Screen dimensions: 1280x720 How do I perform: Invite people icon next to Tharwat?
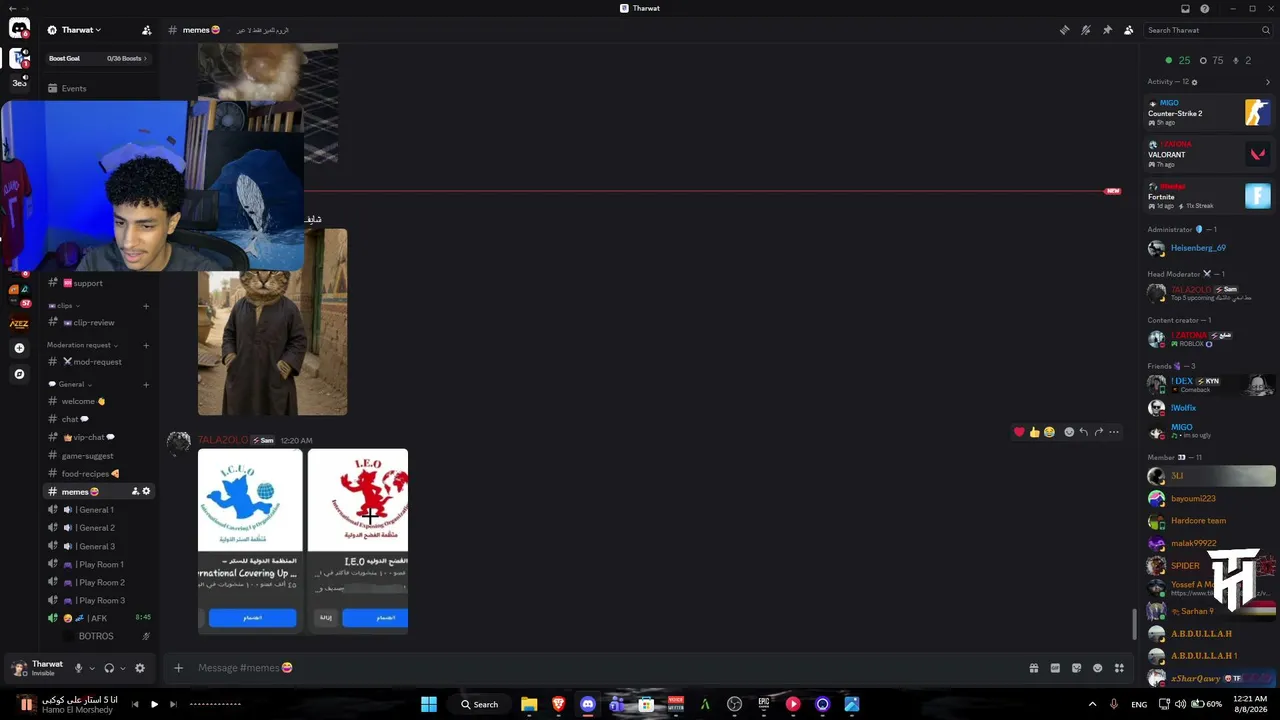click(x=147, y=30)
